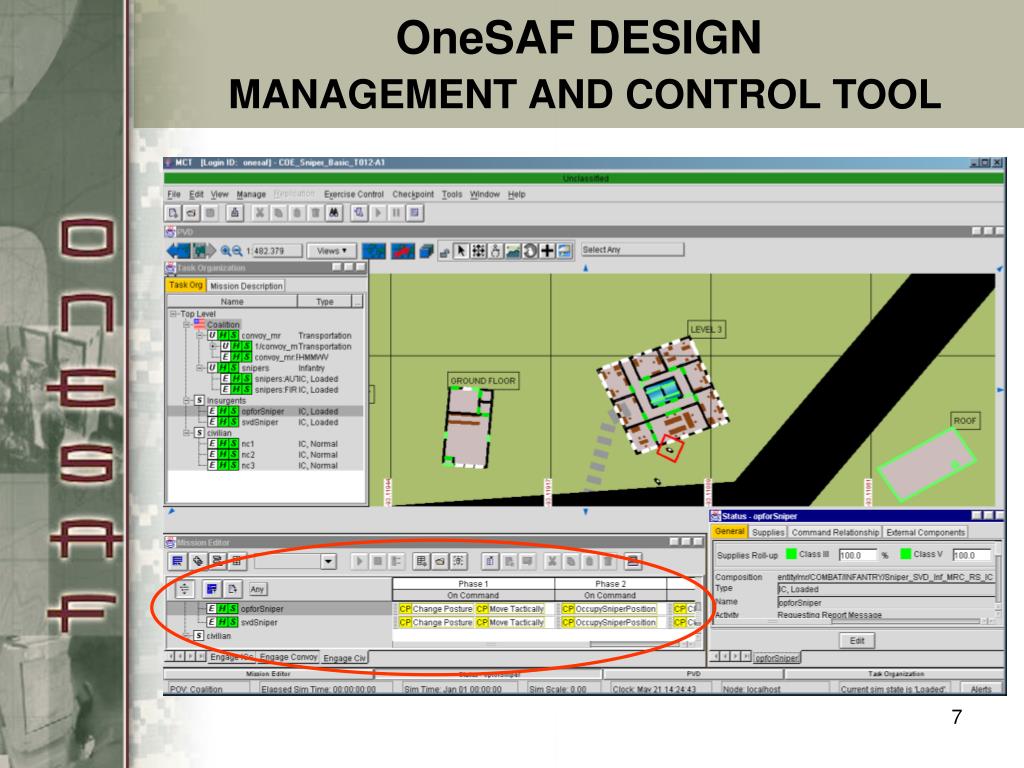Collapse the Coalition node in Task Org tree
Viewport: 1024px width, 768px height.
coord(187,325)
